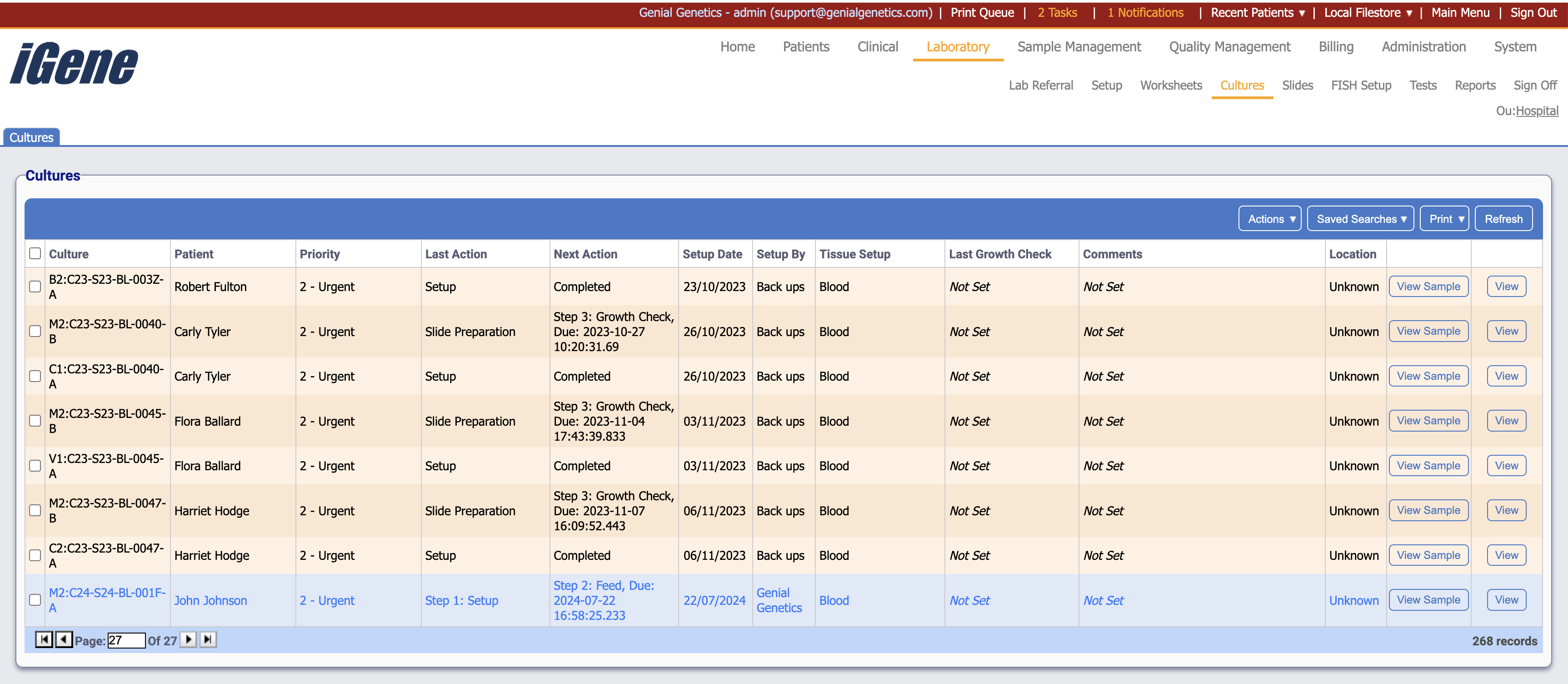Select all cultures with header checkbox

point(35,253)
